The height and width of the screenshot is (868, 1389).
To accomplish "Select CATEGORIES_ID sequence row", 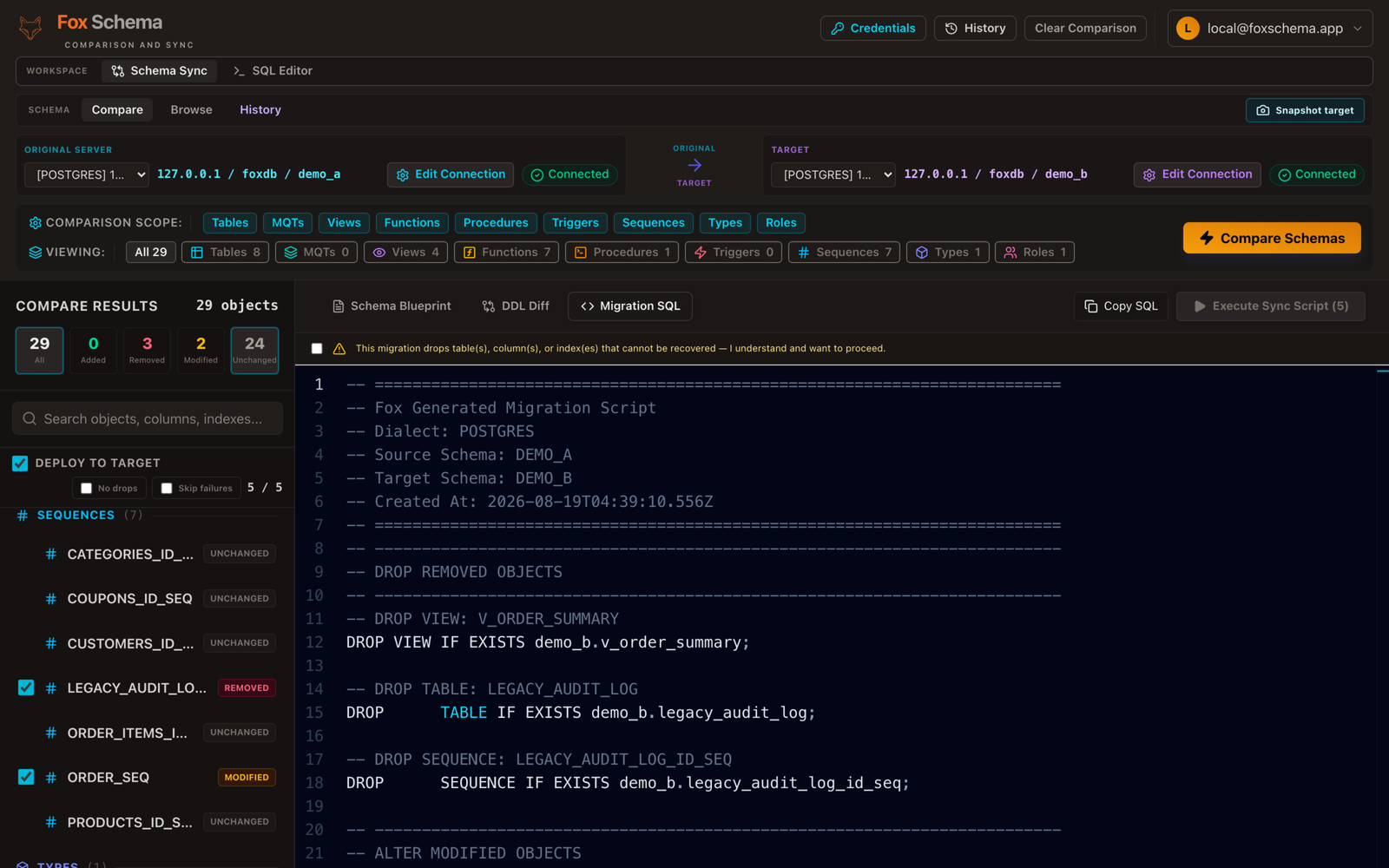I will tap(147, 554).
